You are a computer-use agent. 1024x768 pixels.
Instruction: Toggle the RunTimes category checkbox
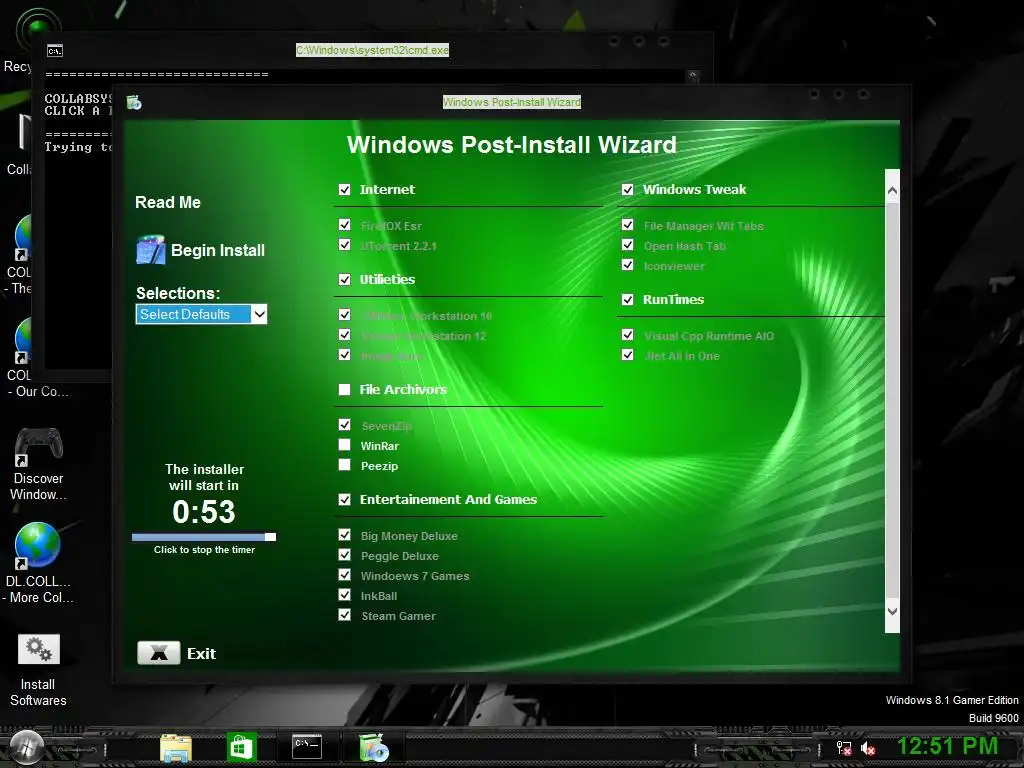pyautogui.click(x=628, y=300)
